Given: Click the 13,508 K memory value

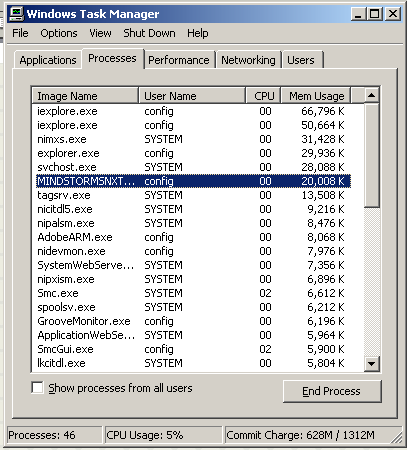Looking at the screenshot, I should [323, 195].
